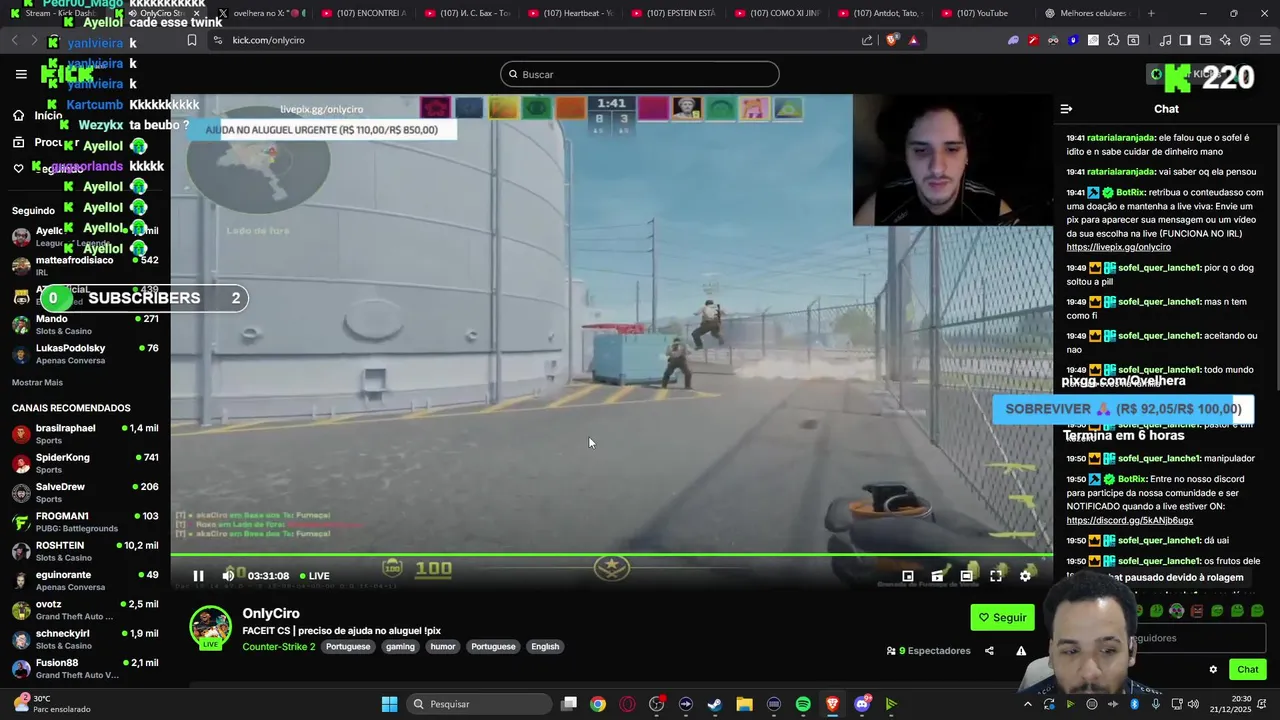Open recommended channel brasilraphael
This screenshot has width=1280, height=720.
pyautogui.click(x=85, y=434)
